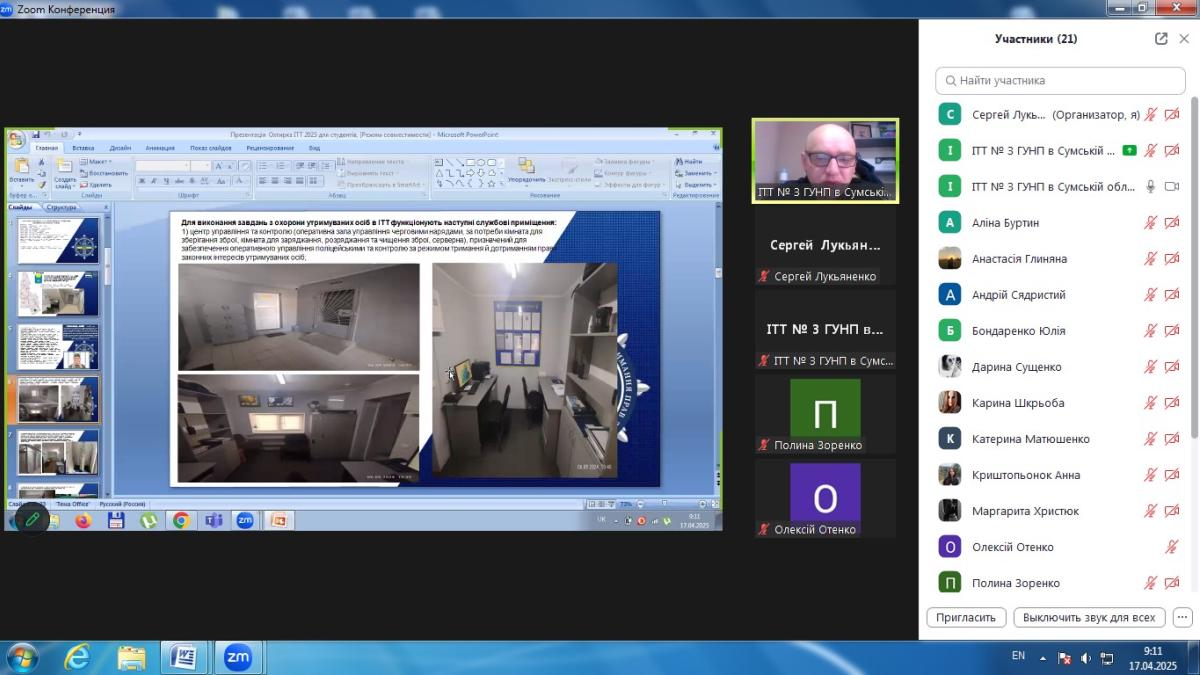
Task: Click the green annotation pencil button
Action: click(x=32, y=519)
